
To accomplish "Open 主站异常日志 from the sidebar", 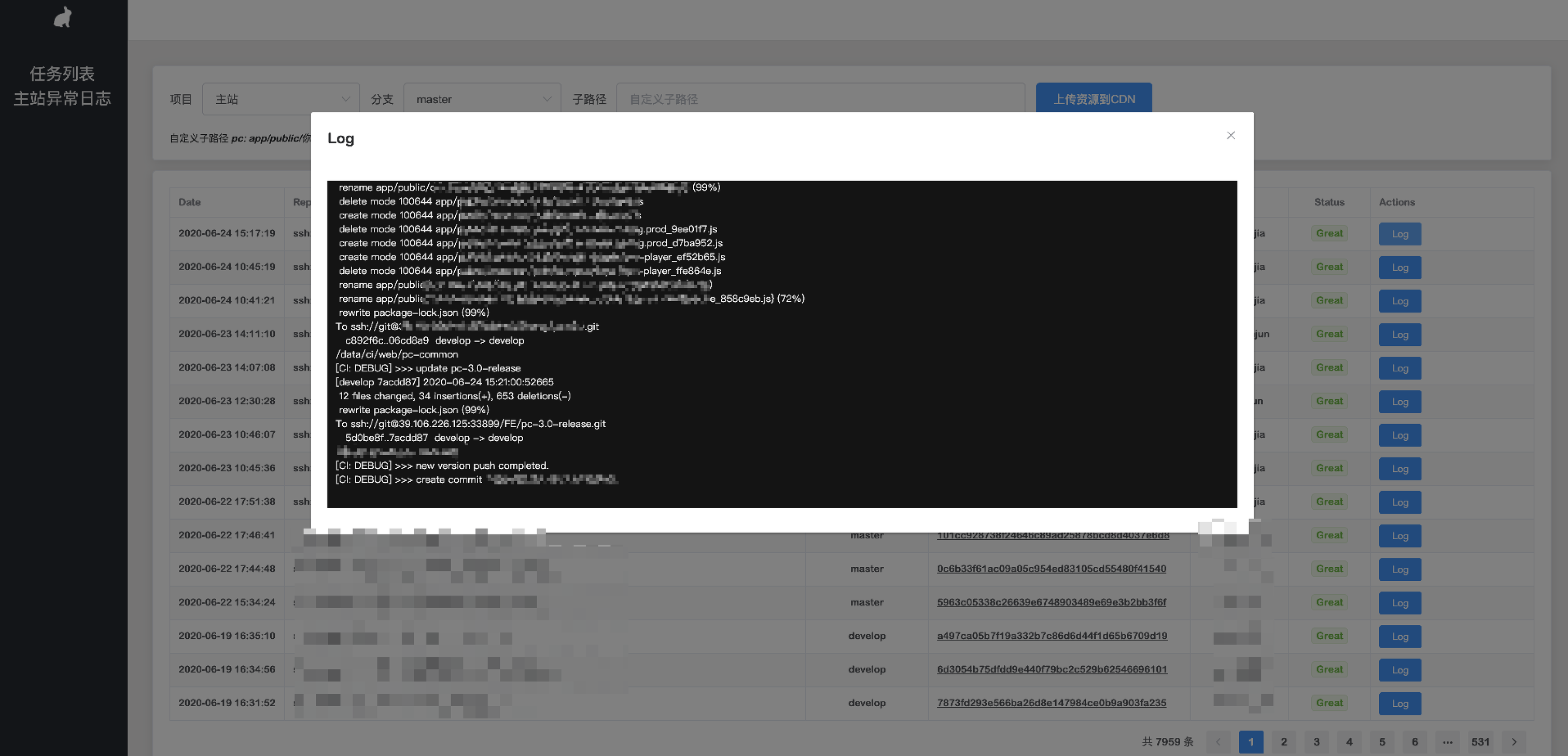I will click(62, 99).
